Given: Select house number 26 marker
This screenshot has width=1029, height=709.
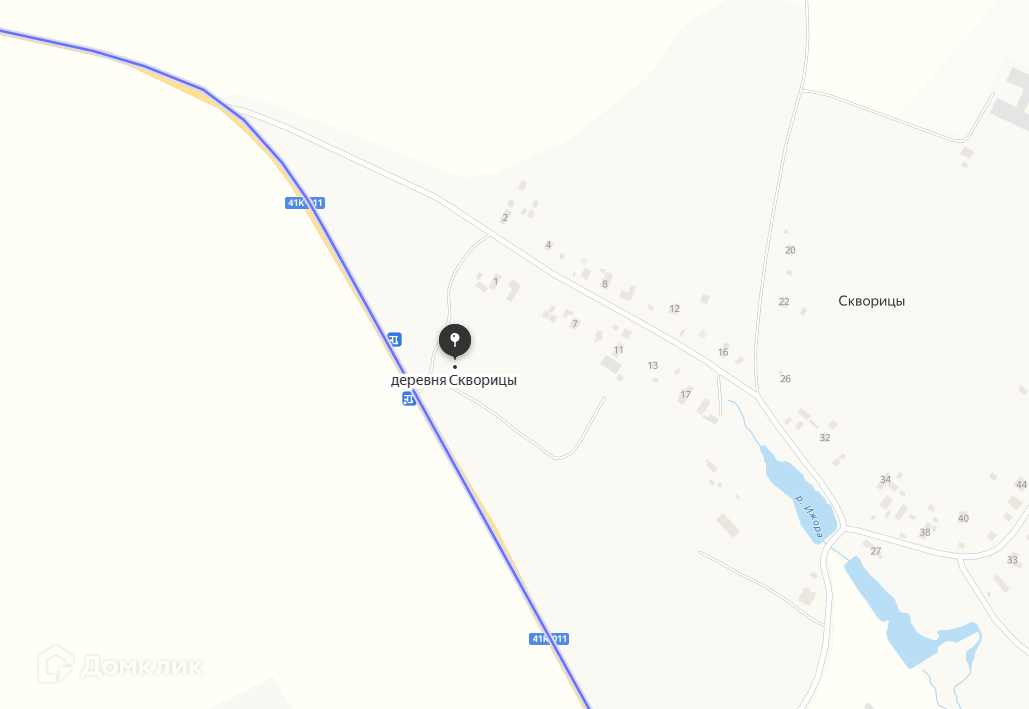Looking at the screenshot, I should click(785, 379).
